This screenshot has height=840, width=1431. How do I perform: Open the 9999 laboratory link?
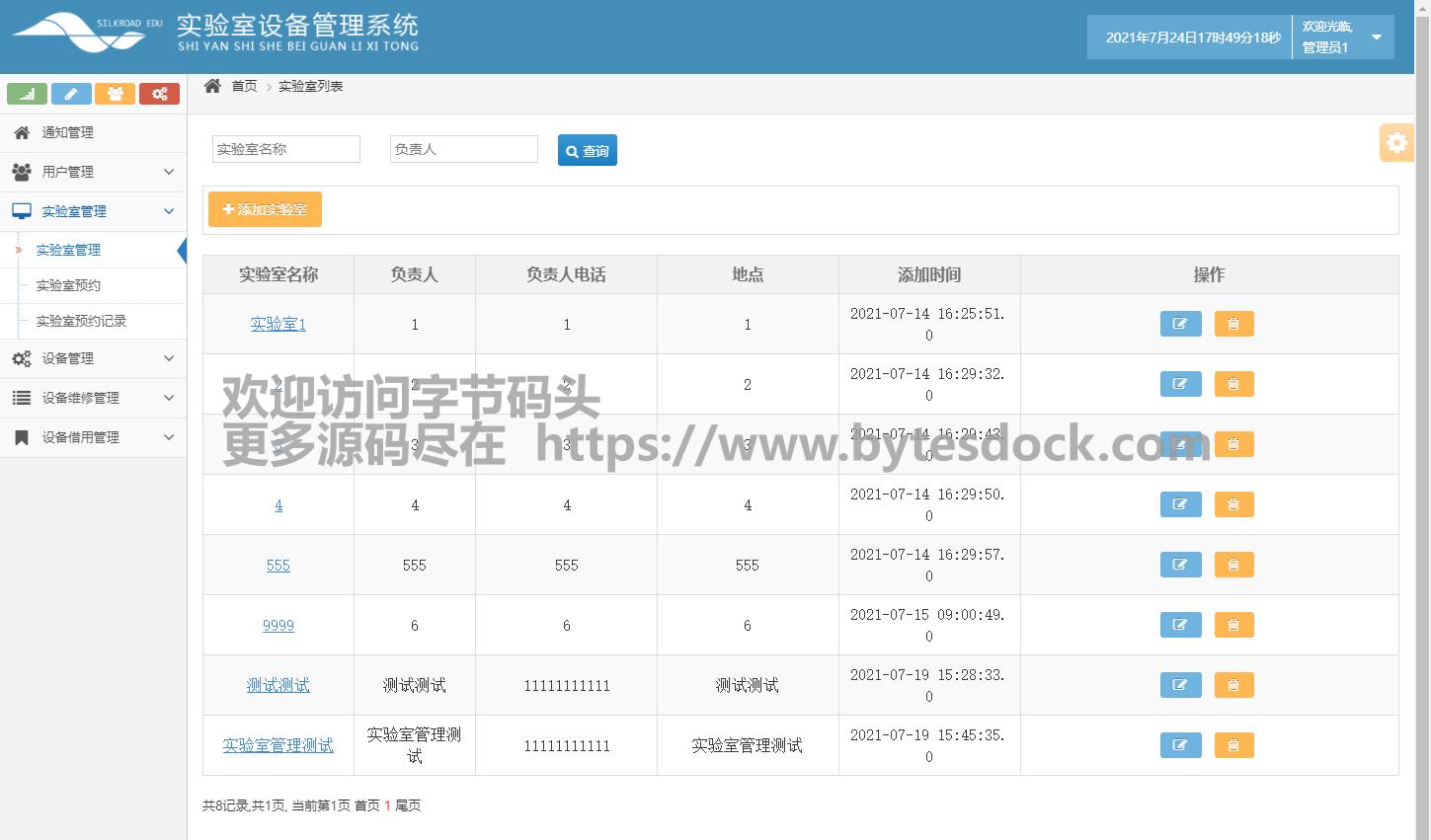pyautogui.click(x=278, y=625)
